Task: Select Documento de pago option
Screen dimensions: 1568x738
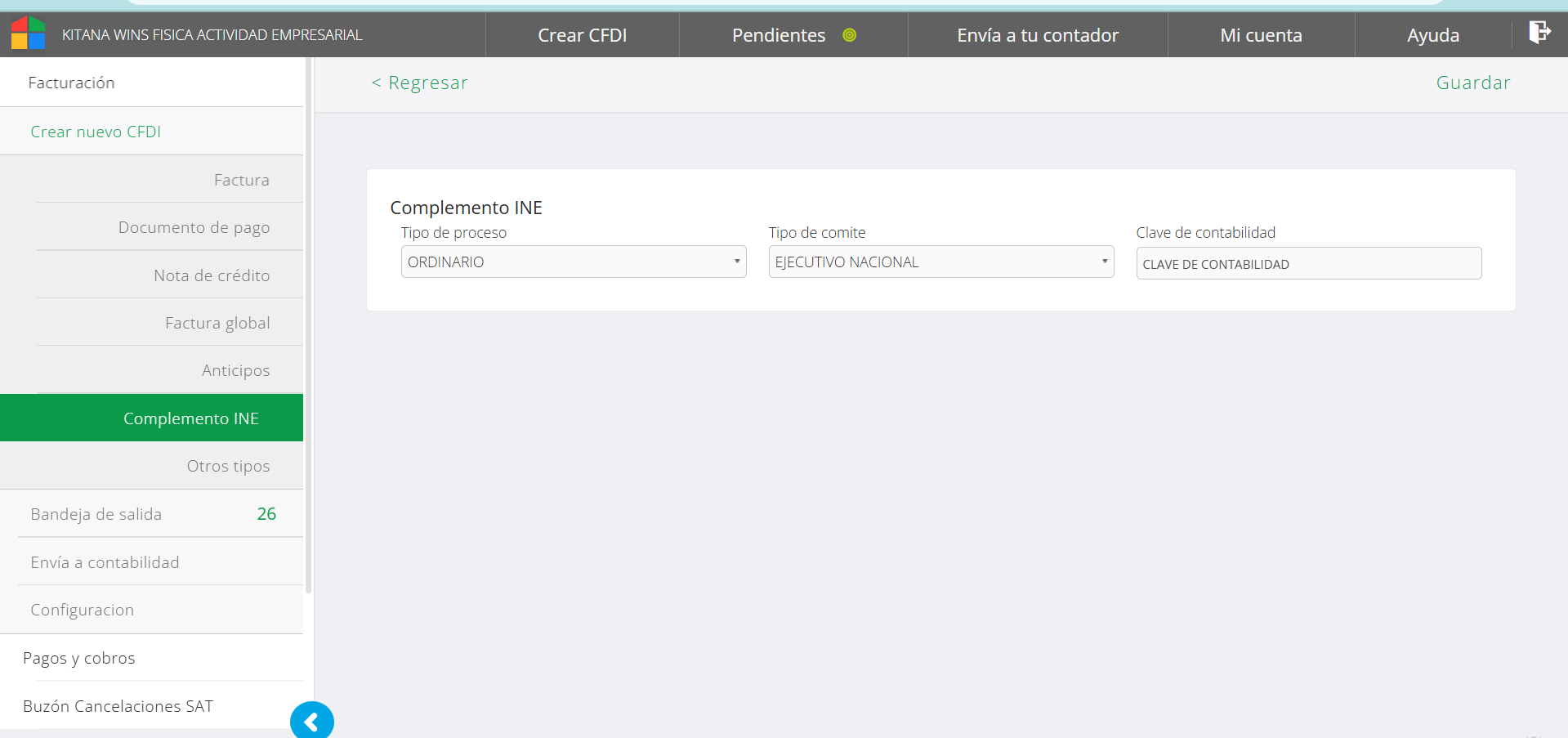Action: (x=194, y=227)
